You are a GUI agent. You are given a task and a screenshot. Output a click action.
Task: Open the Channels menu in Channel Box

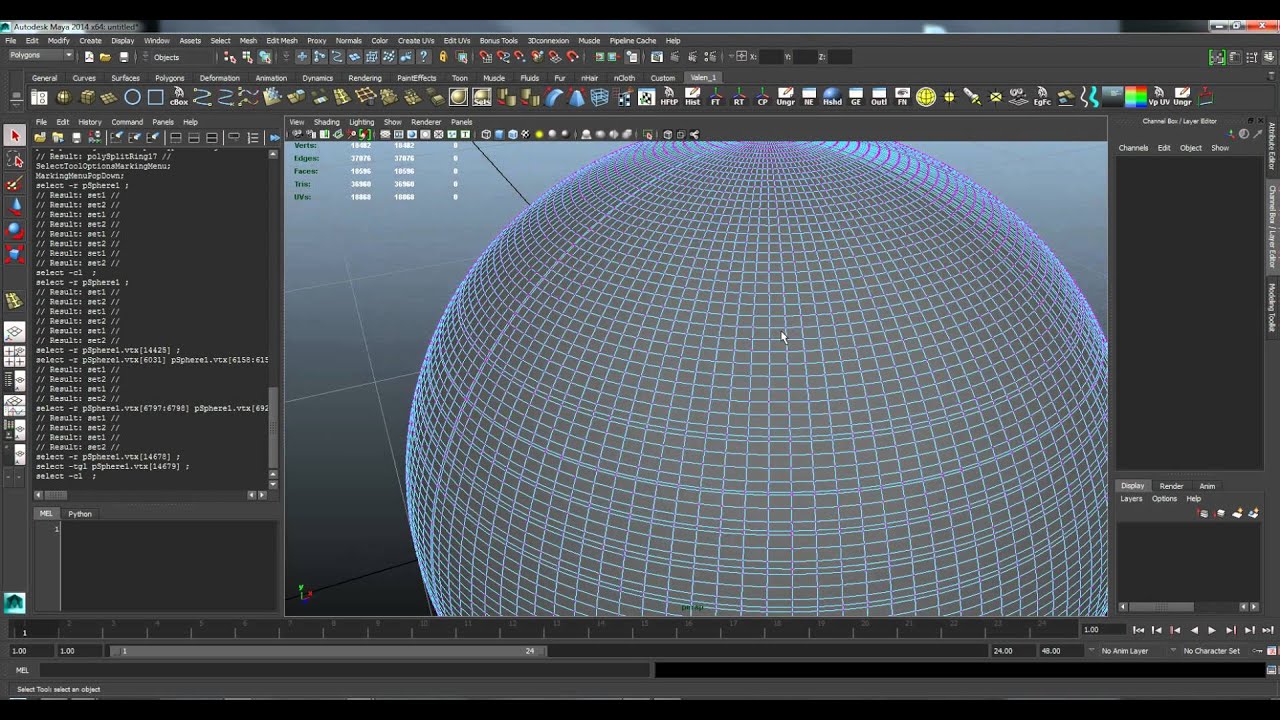[x=1133, y=148]
